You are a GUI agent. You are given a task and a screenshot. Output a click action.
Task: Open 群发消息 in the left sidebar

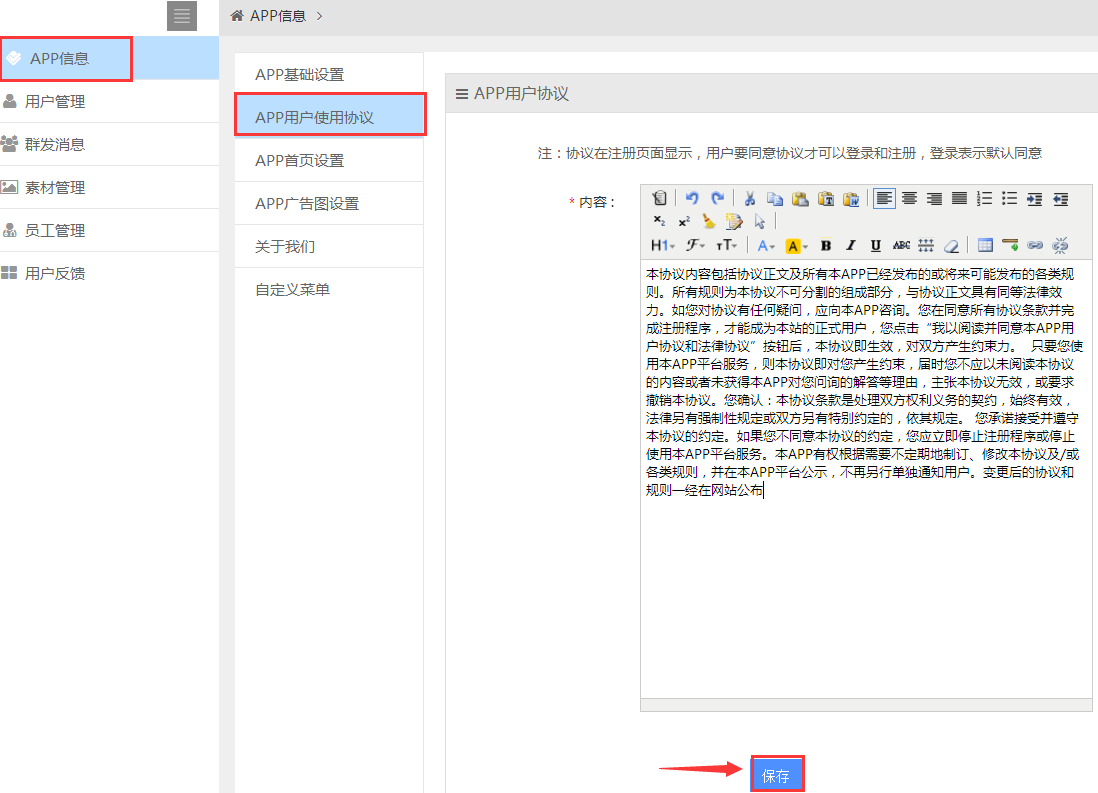tap(109, 144)
